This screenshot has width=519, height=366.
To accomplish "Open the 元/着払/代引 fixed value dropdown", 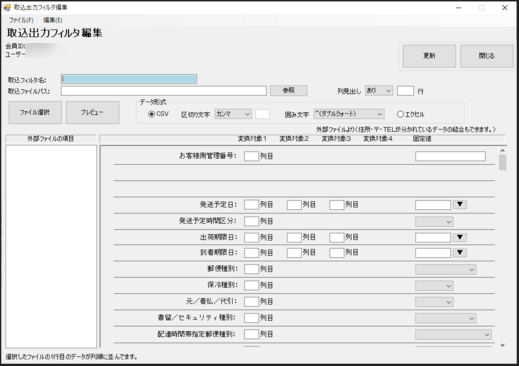I will [434, 302].
